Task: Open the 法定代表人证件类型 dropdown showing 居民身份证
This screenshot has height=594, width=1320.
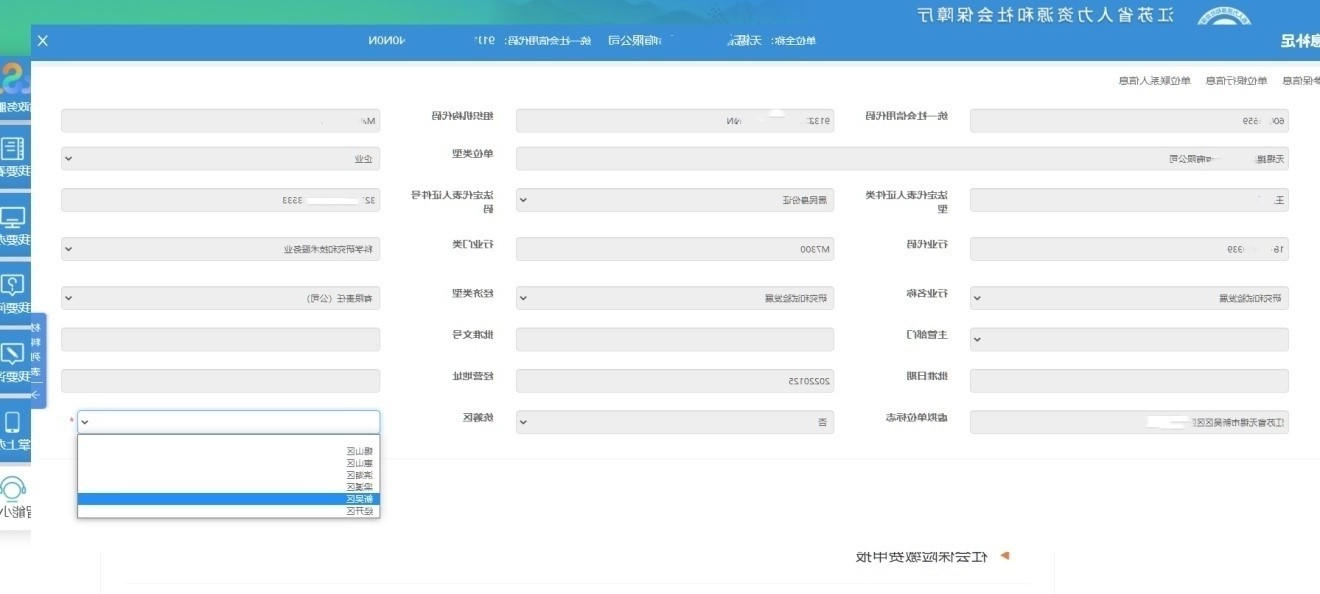Action: pyautogui.click(x=675, y=200)
